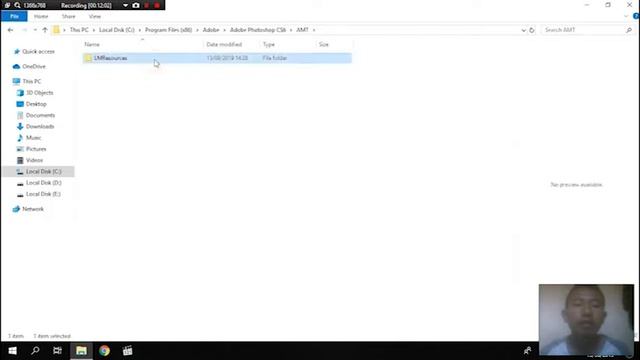
Task: Open Task View from taskbar
Action: 58,351
